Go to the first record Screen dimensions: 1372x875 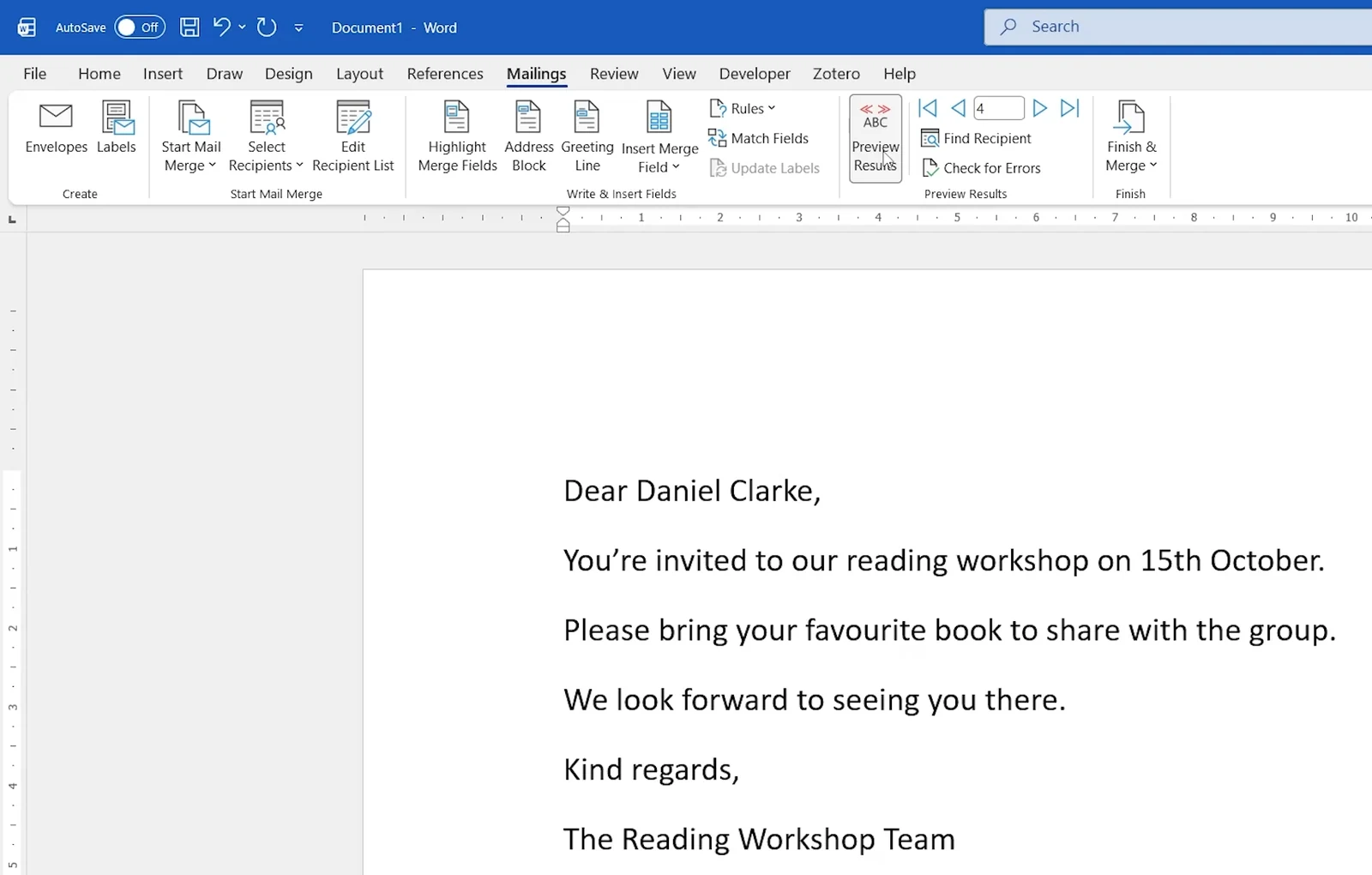[x=928, y=108]
